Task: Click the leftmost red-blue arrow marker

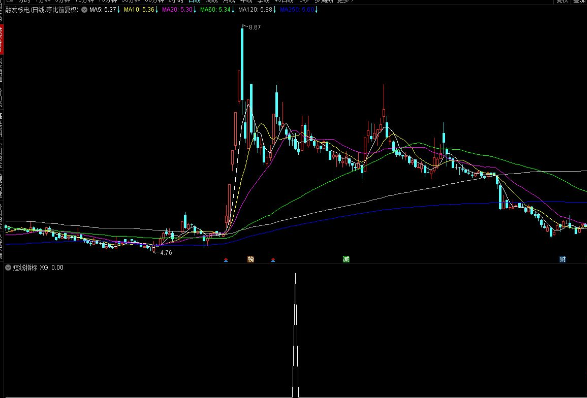Action: 226,260
